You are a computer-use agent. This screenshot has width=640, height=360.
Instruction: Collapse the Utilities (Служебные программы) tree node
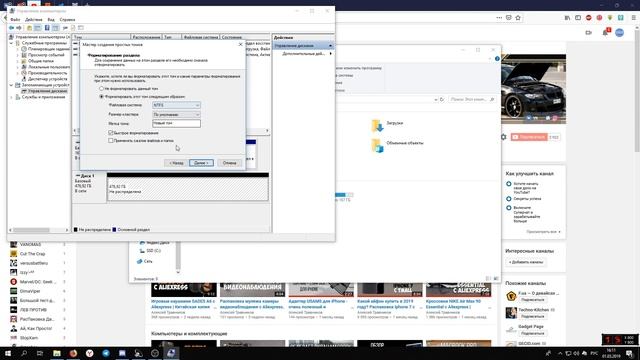coord(11,43)
